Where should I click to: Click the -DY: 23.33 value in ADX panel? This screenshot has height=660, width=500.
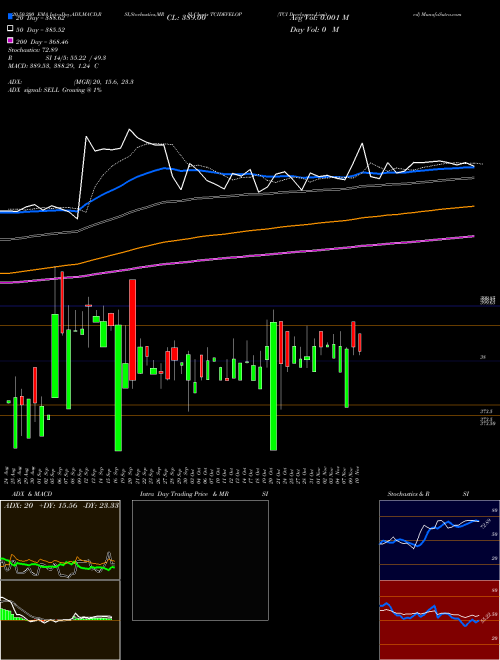100,505
